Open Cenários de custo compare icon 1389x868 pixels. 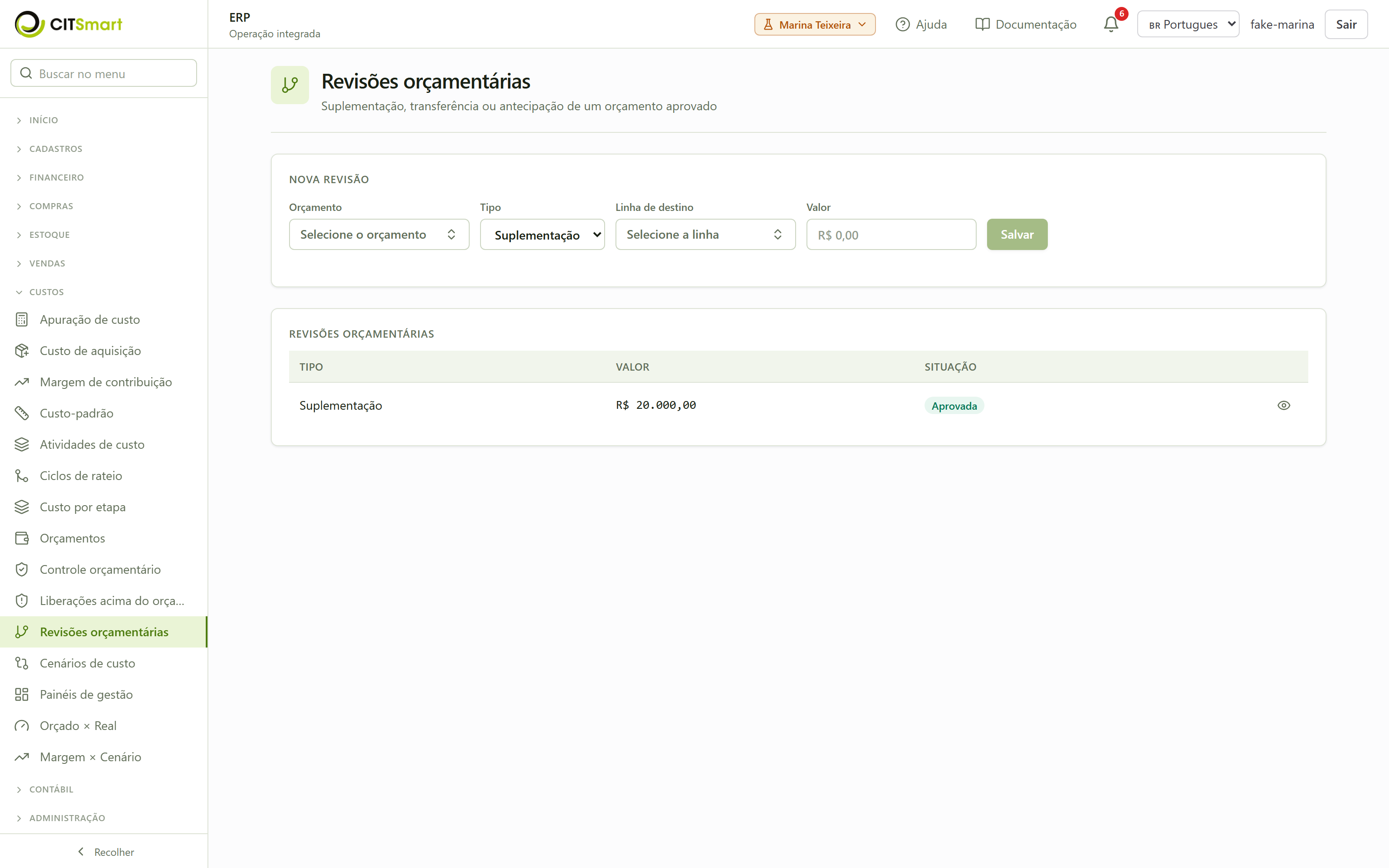pyautogui.click(x=22, y=663)
